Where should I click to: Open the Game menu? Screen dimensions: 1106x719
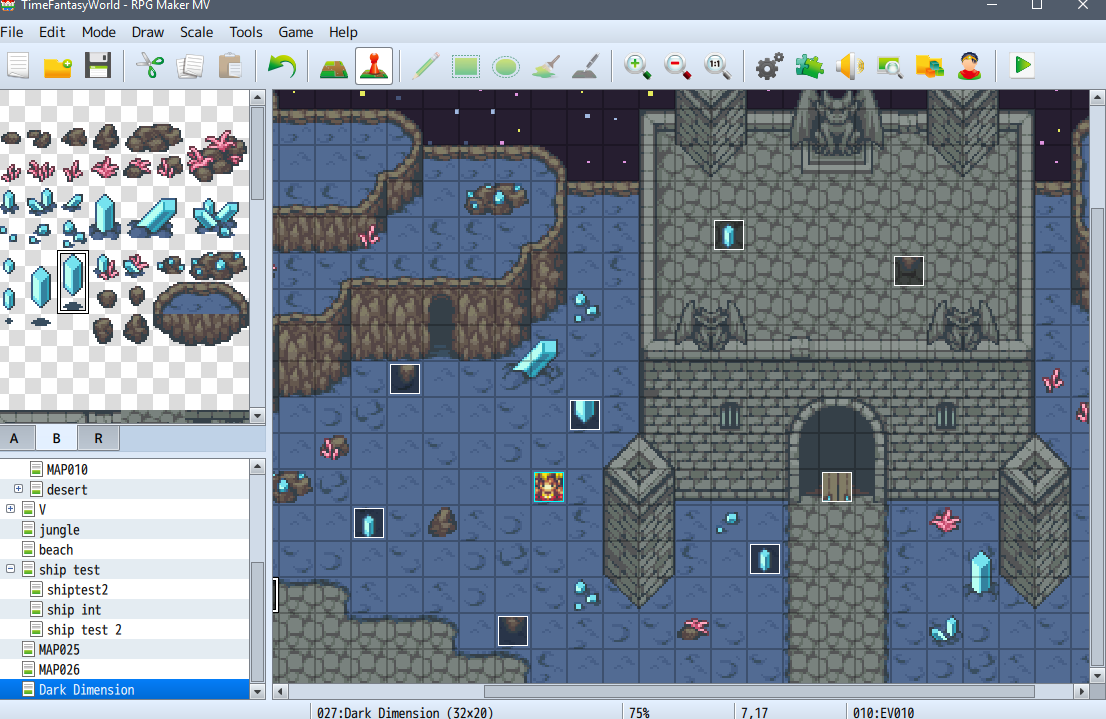[x=296, y=32]
